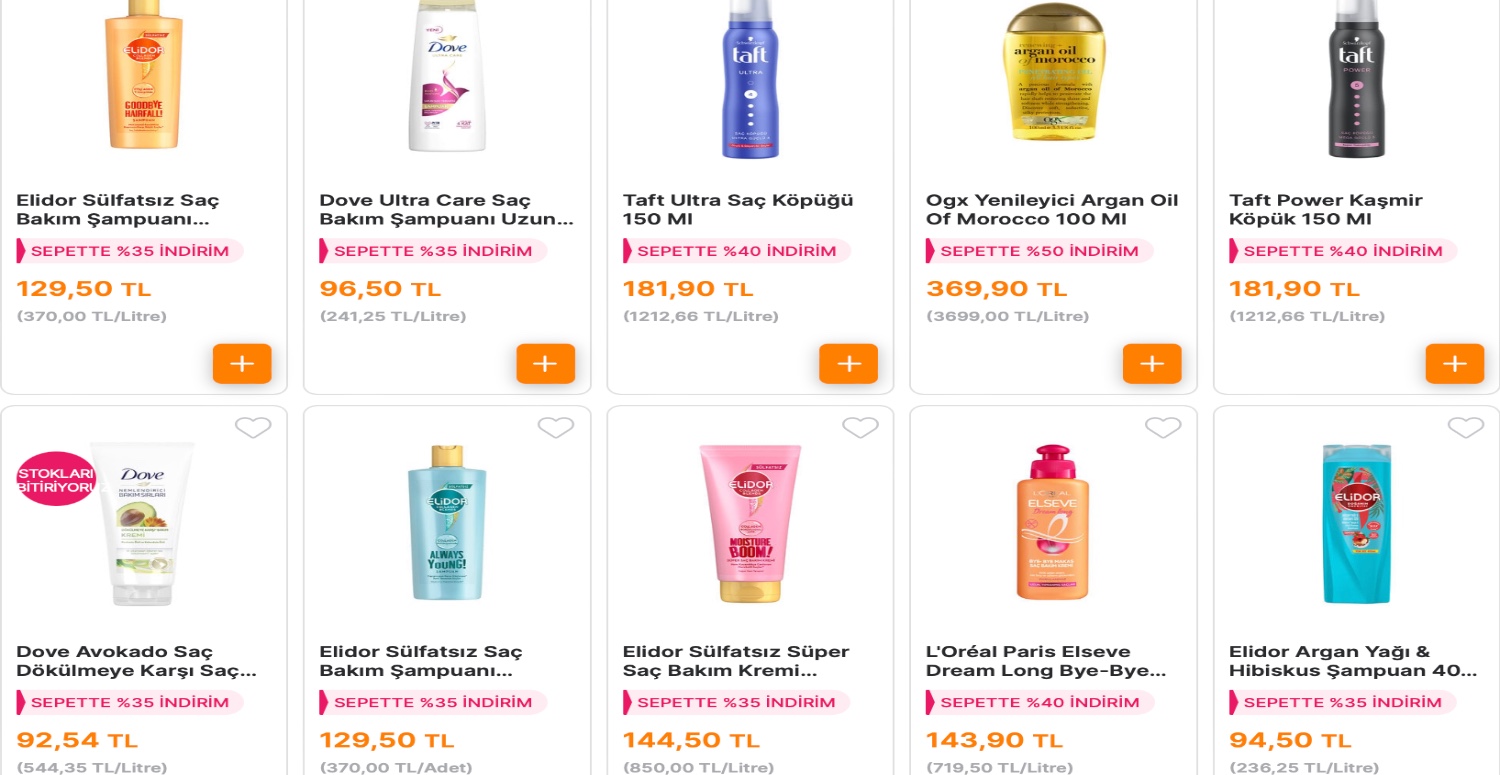This screenshot has width=1500, height=775.
Task: Open Taft Ultra Saç Köpüğü 150 Ml title
Action: click(738, 210)
